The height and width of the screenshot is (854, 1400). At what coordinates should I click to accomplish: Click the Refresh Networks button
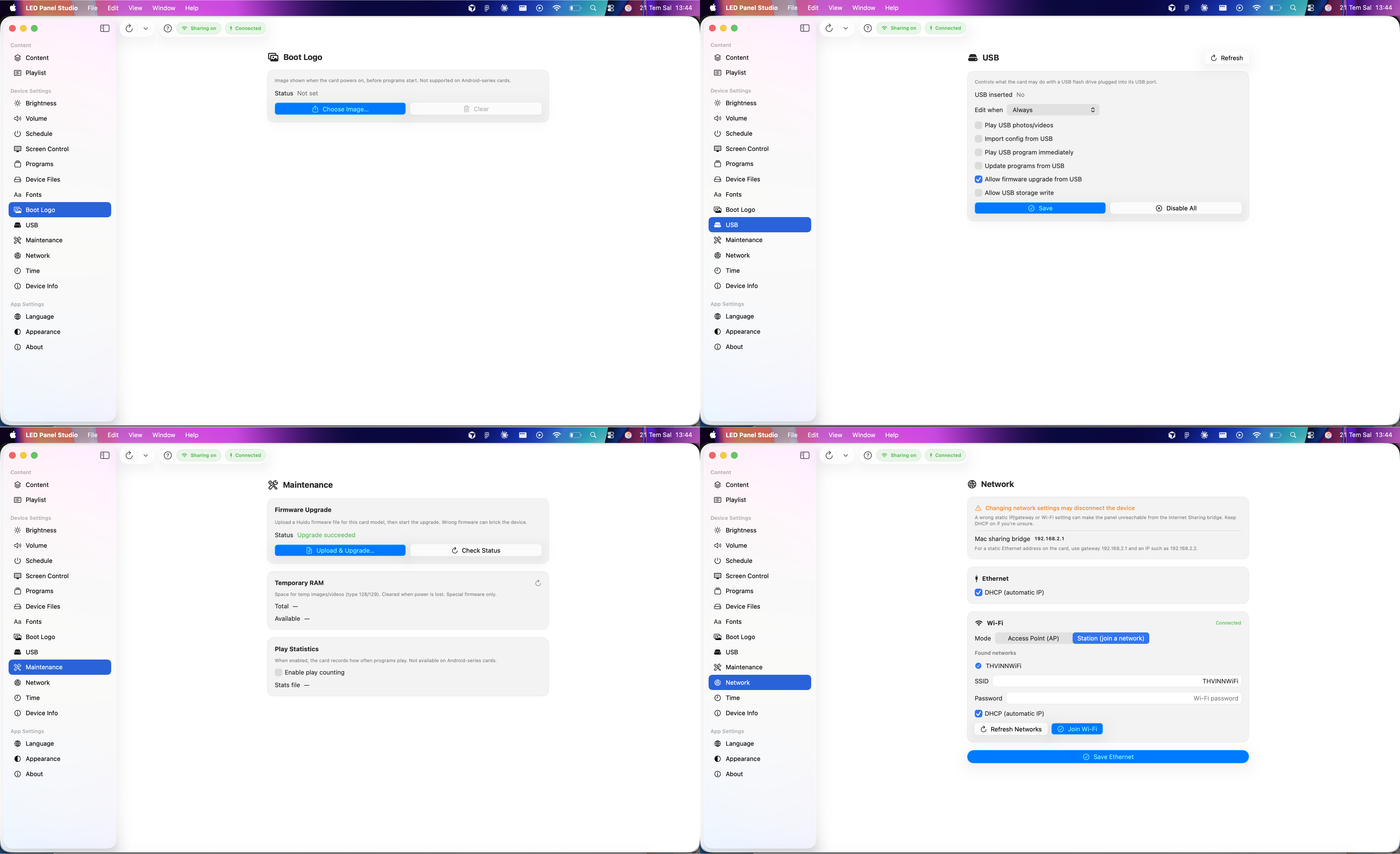click(1011, 729)
